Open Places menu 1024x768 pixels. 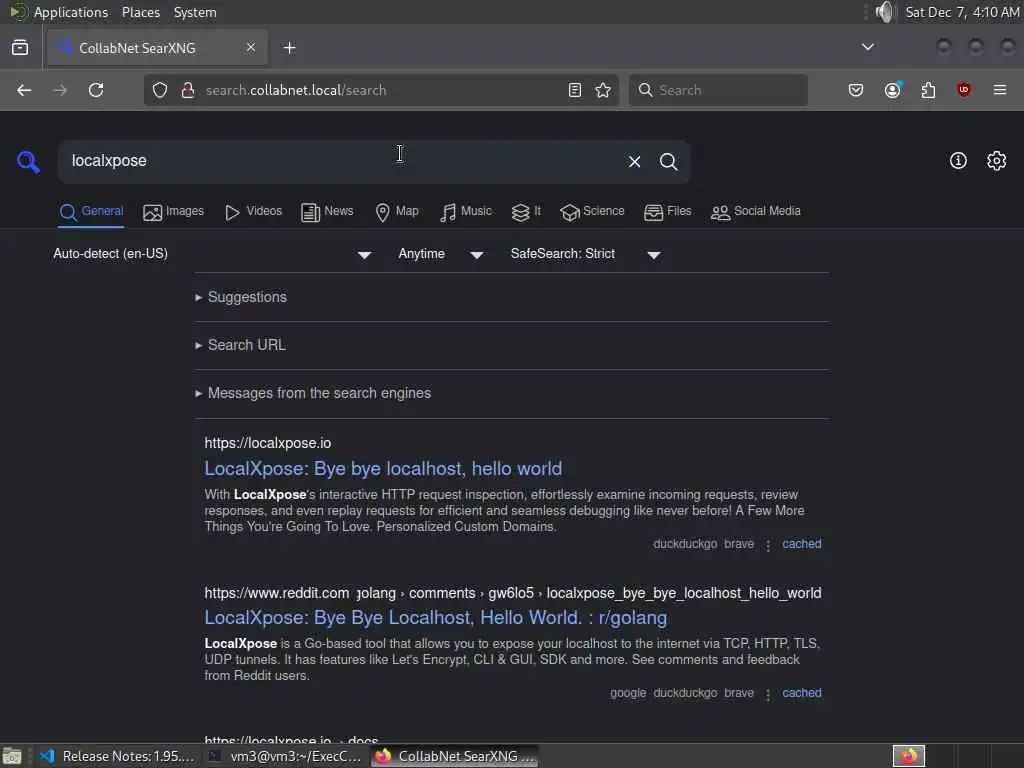(x=140, y=12)
